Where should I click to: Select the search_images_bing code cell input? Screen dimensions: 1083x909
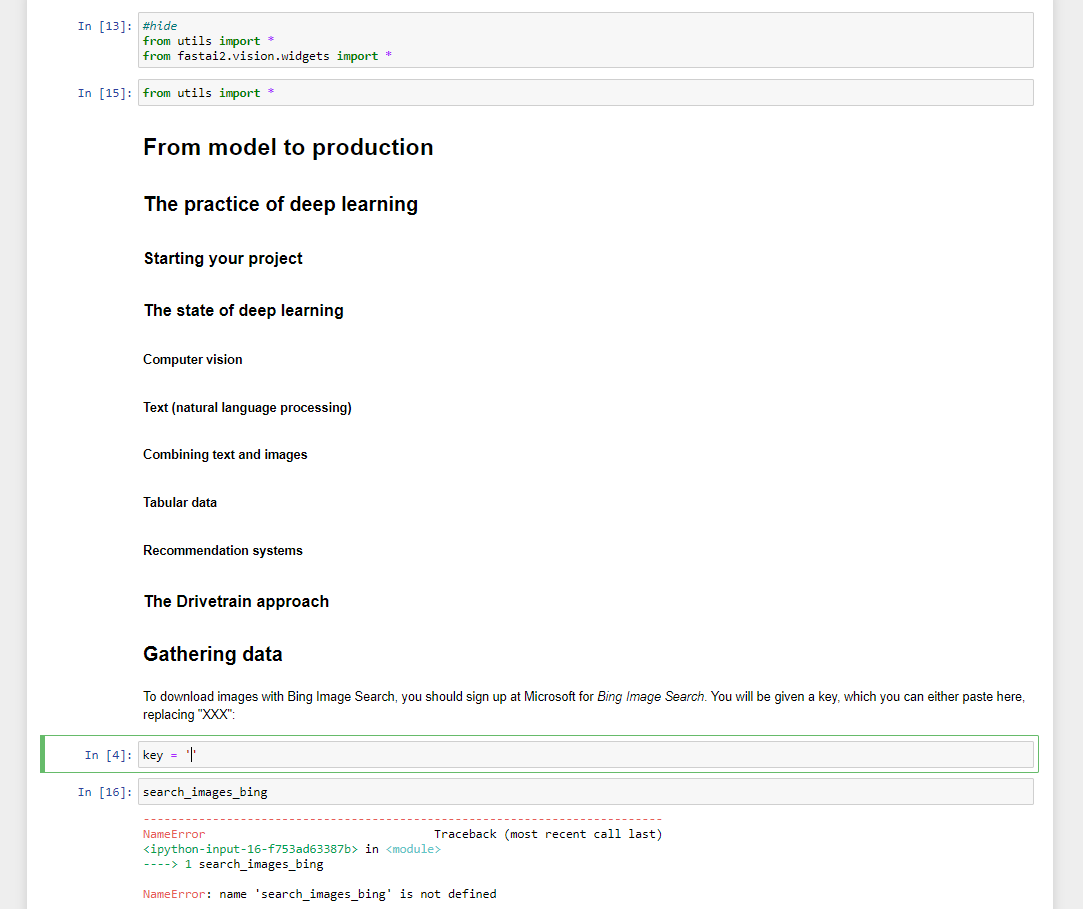coord(585,792)
